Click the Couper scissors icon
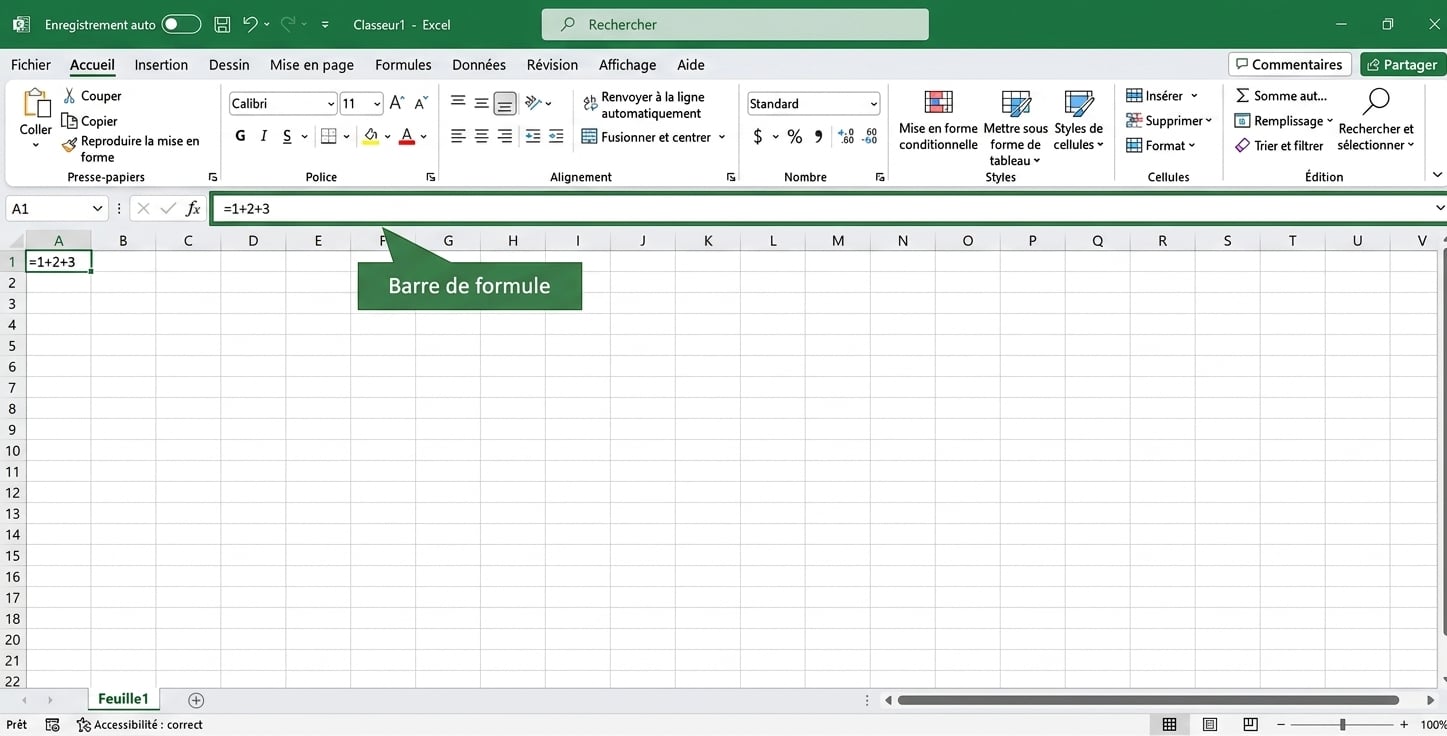The image size is (1447, 736). [70, 96]
